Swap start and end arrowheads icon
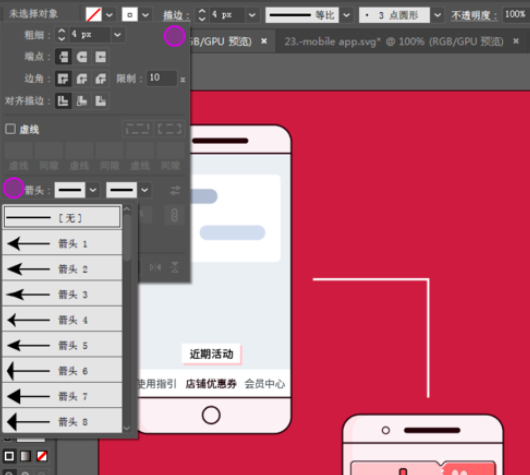530x475 pixels. [x=175, y=190]
